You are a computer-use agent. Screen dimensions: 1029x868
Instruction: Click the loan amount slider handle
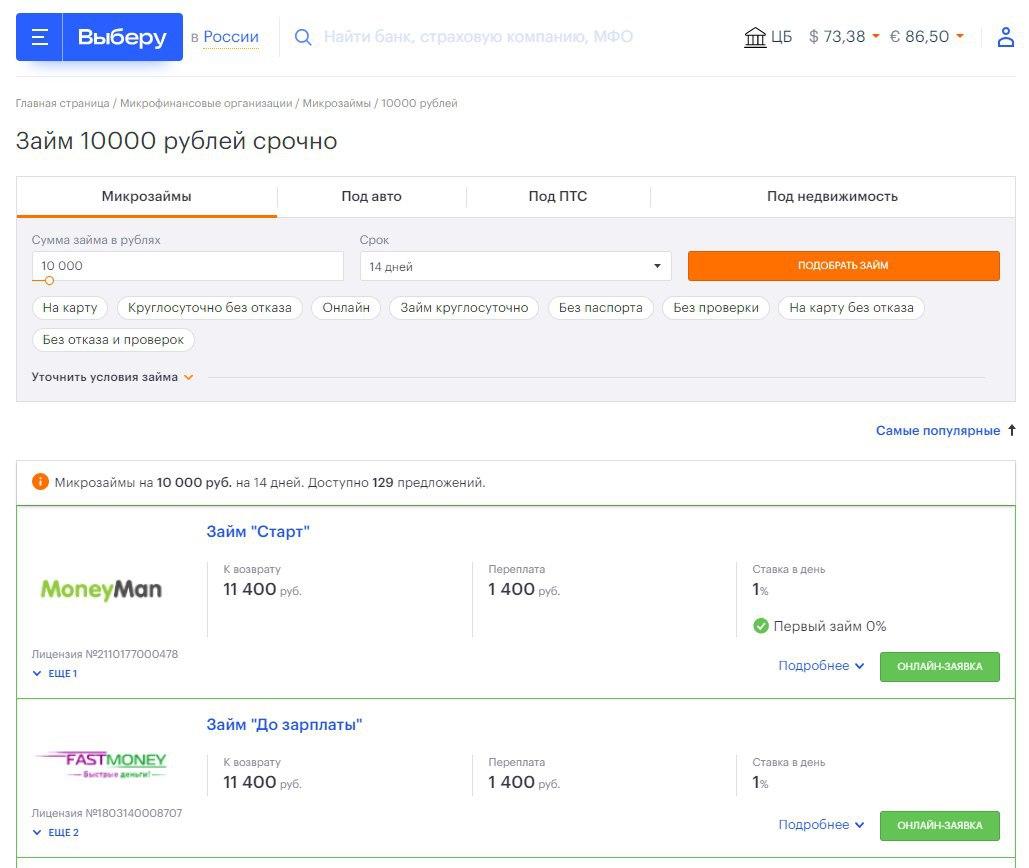click(x=49, y=281)
